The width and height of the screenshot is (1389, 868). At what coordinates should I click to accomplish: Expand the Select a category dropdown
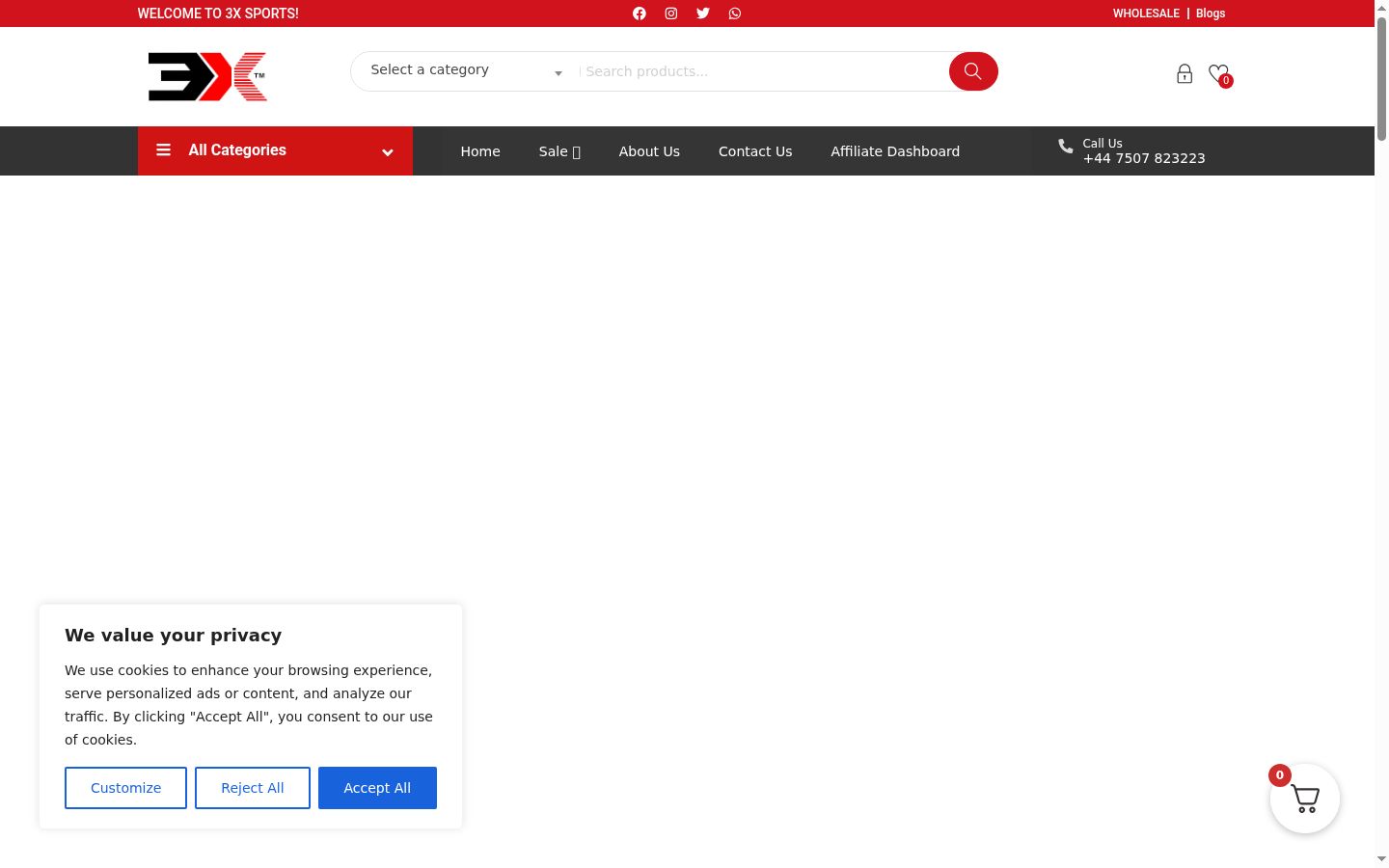(468, 71)
